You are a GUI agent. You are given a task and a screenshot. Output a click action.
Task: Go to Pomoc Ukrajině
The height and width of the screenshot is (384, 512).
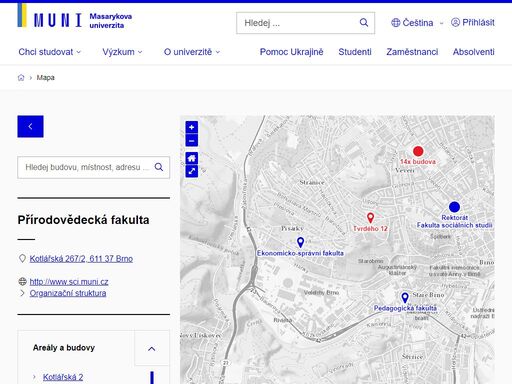[x=291, y=52]
